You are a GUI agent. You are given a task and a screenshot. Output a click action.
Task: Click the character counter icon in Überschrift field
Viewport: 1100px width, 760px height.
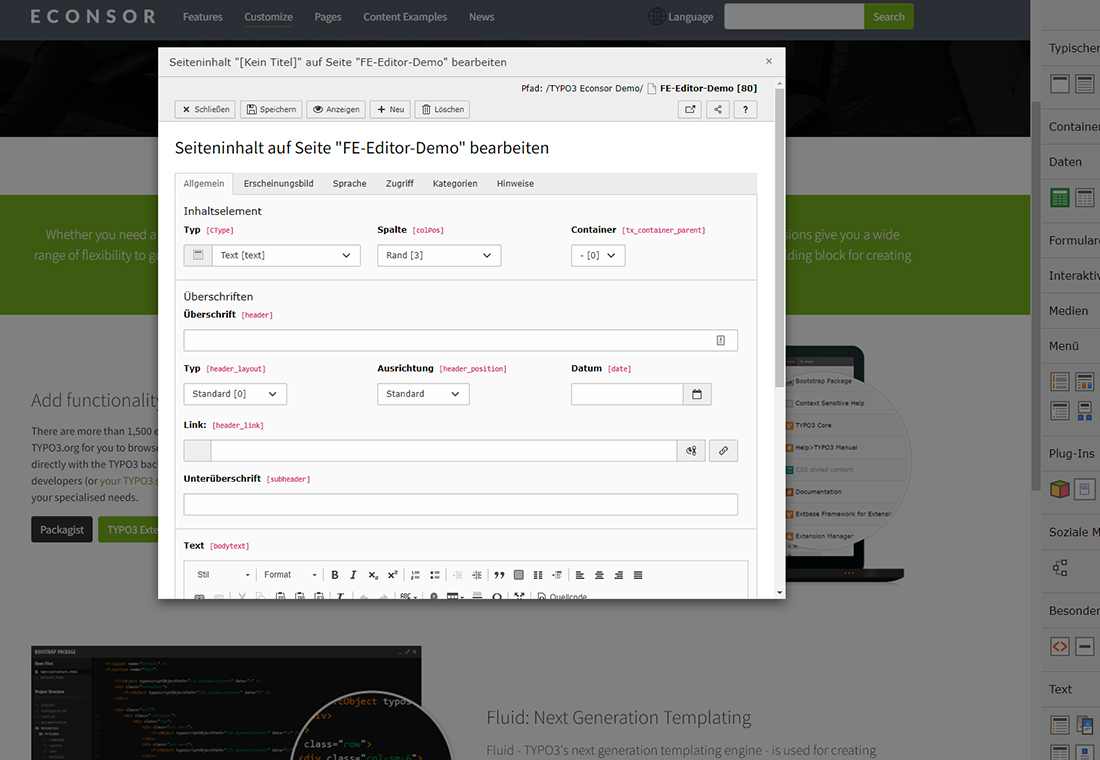click(720, 340)
